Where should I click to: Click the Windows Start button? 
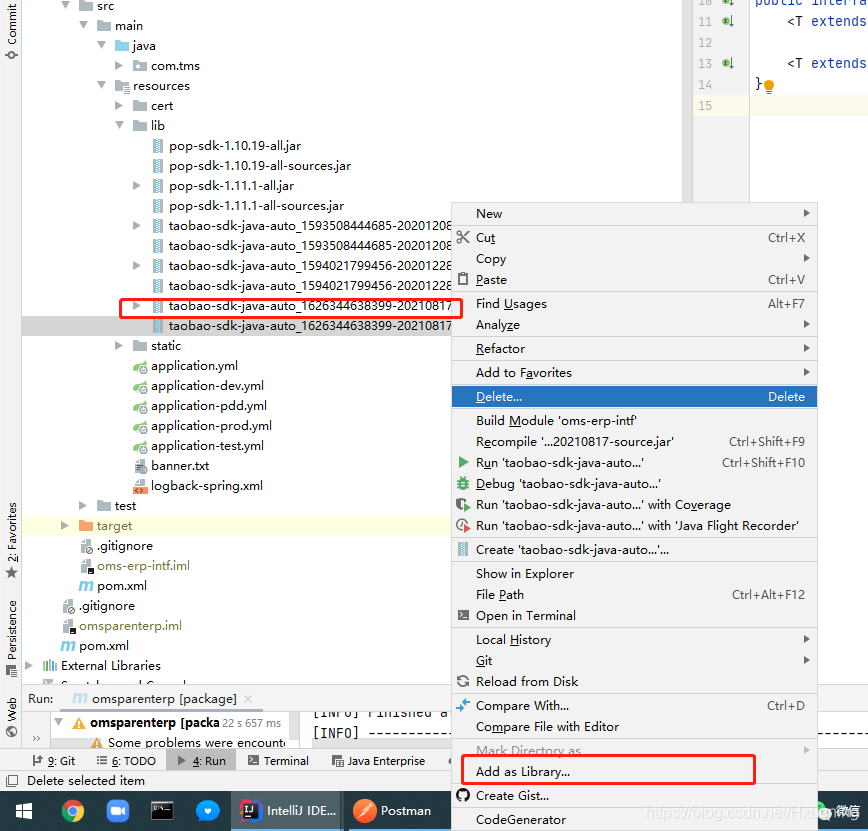(x=24, y=811)
